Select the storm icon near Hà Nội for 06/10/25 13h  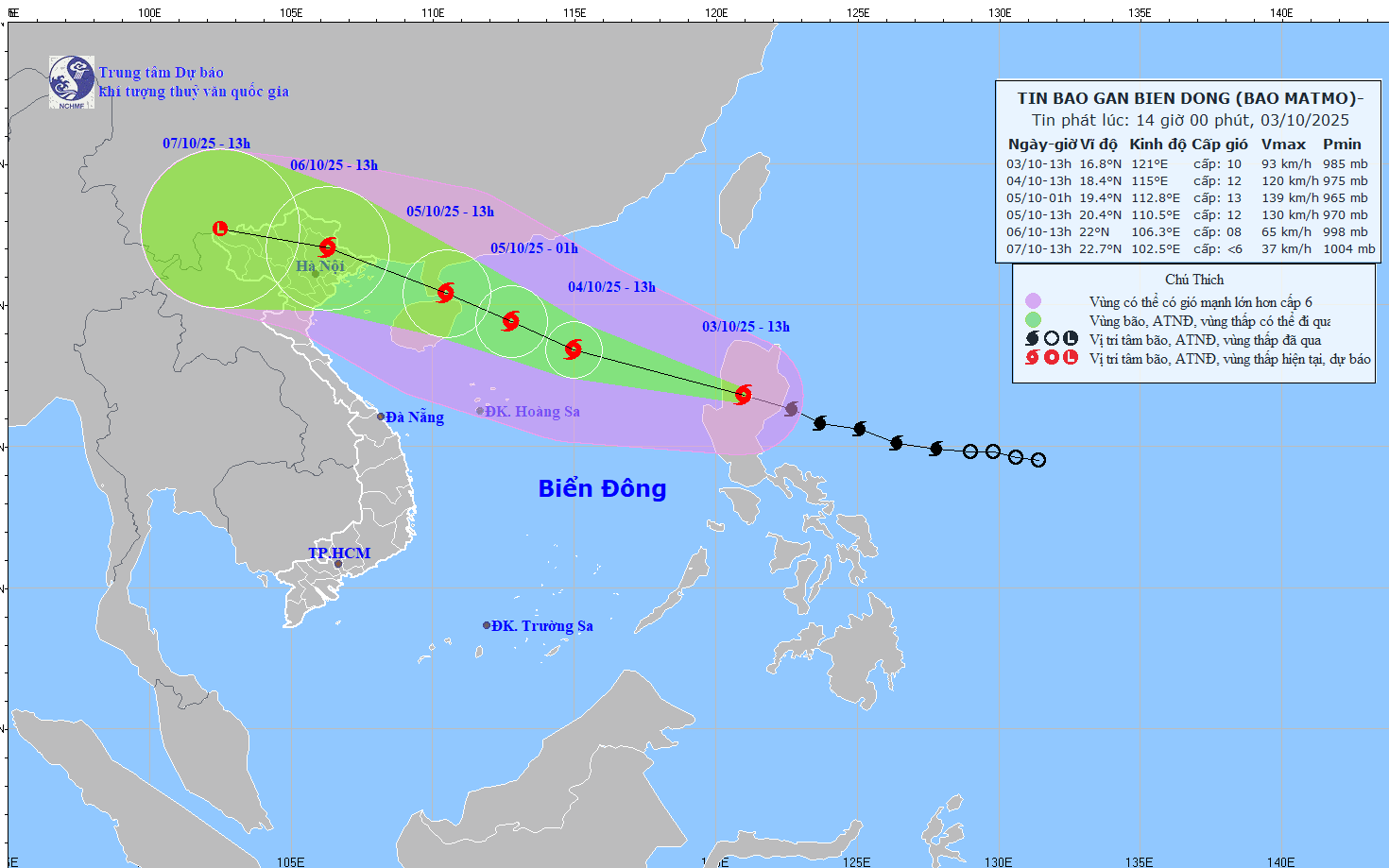[328, 247]
